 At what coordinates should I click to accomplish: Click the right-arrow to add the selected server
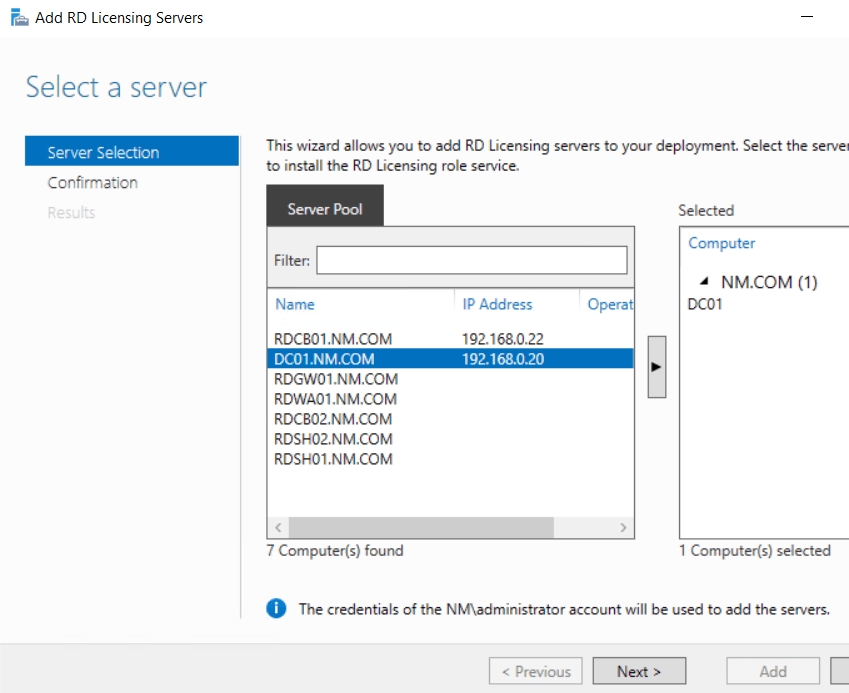click(656, 365)
